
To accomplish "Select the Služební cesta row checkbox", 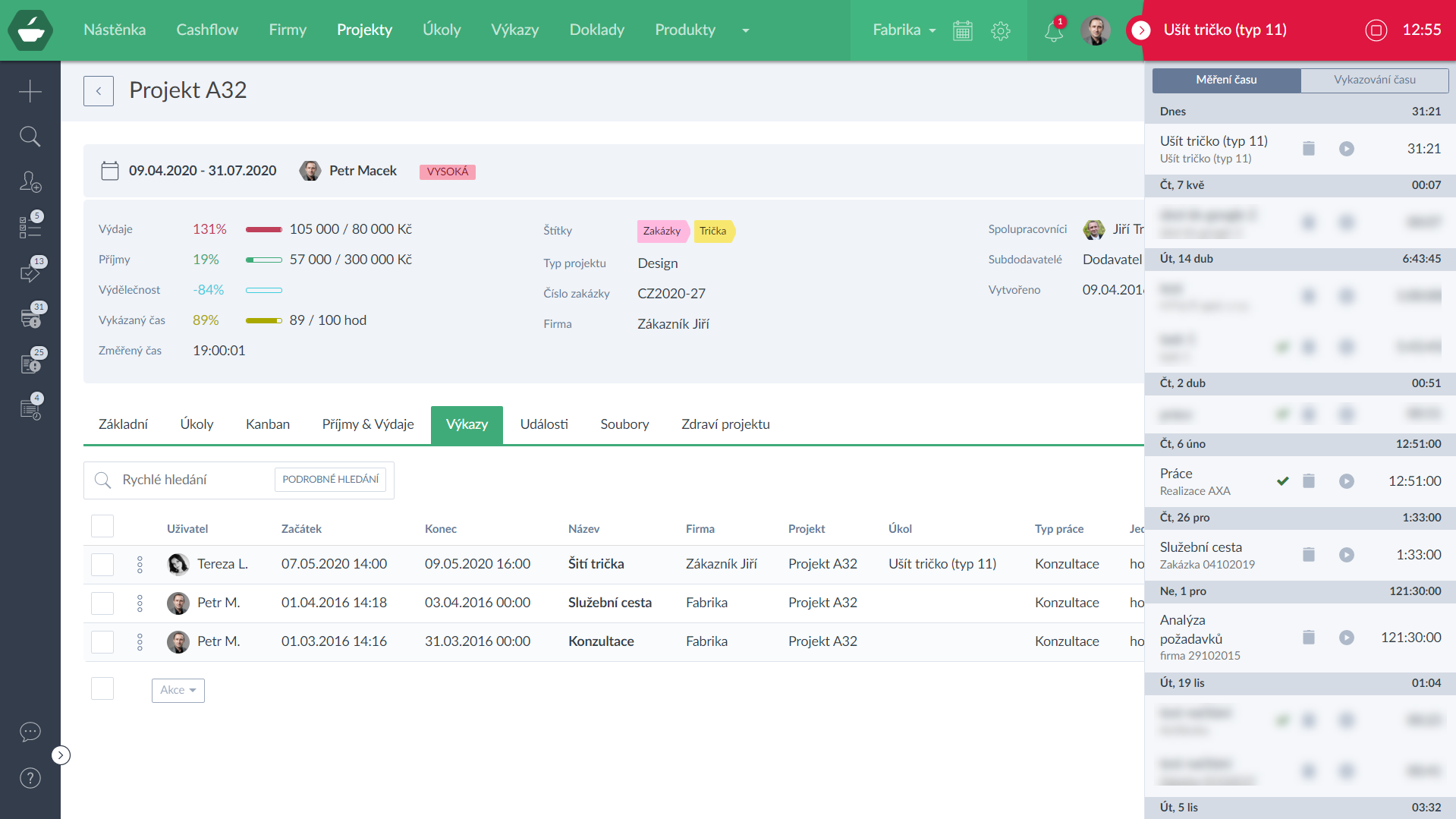I will 102,603.
